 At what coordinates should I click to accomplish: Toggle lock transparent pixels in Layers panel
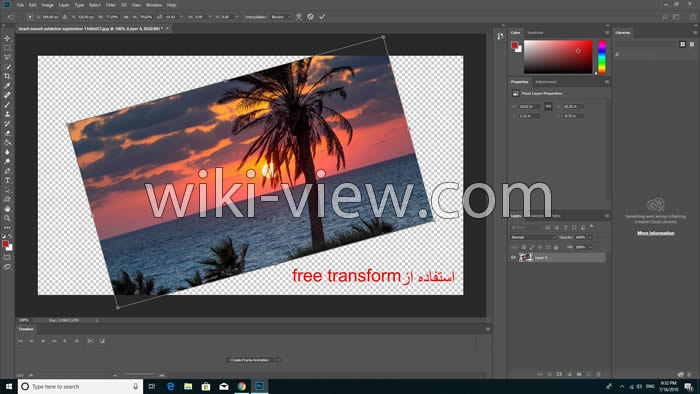click(x=524, y=247)
